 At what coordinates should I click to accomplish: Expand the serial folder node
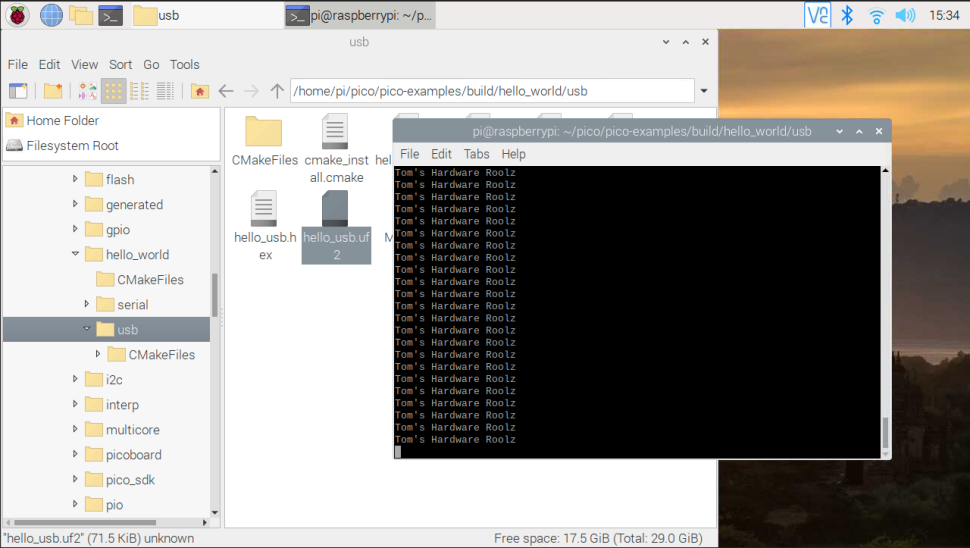[86, 304]
